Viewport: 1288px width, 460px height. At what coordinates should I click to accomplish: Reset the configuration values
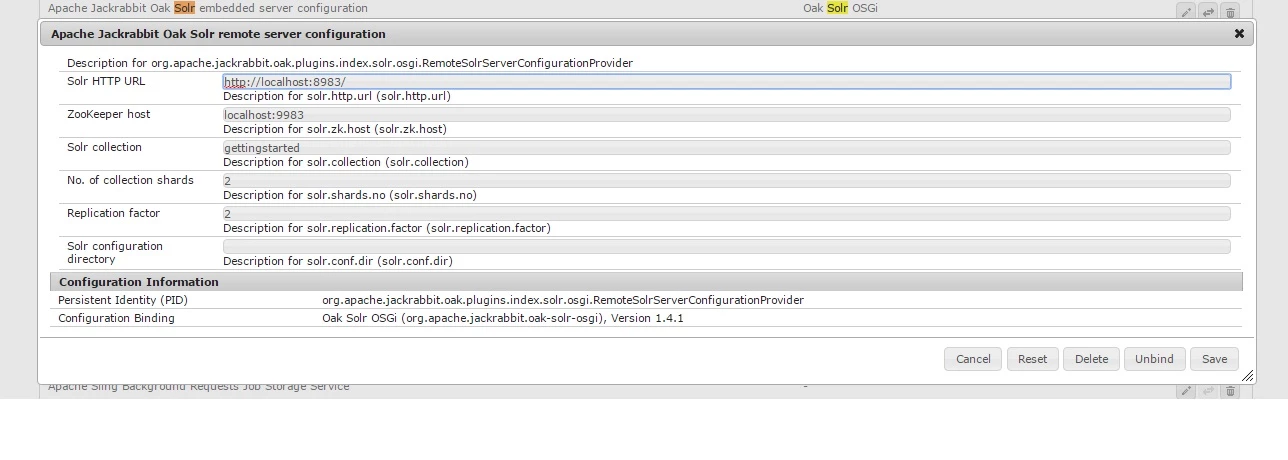[x=1032, y=359]
